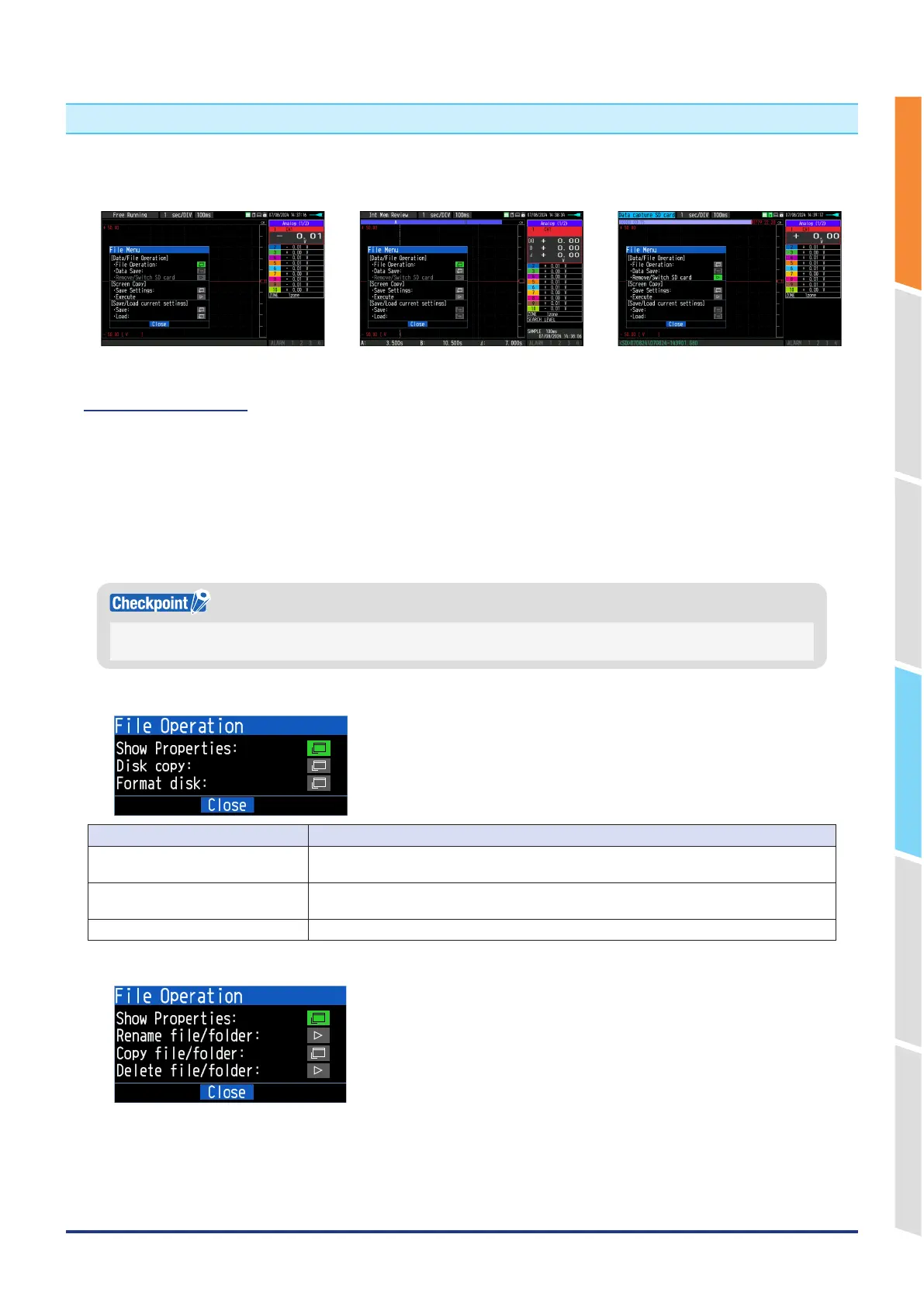Select the 'Delete file/folder:' label
This screenshot has width=924, height=1307.
pos(189,1071)
